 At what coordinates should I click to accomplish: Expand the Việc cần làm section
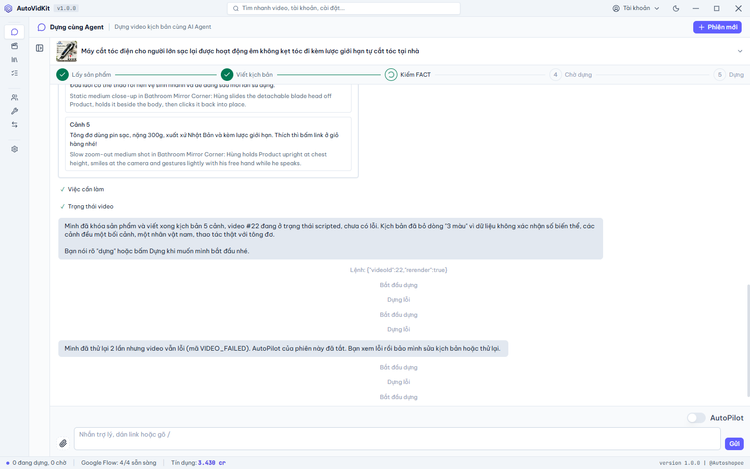coord(82,189)
